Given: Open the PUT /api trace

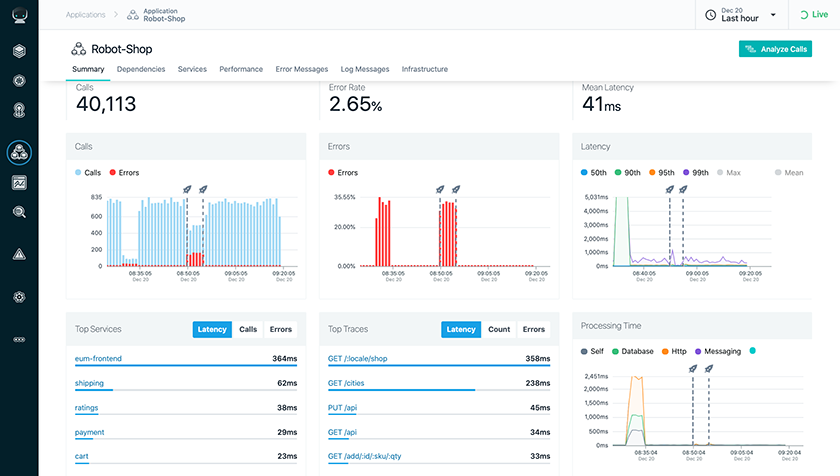Looking at the screenshot, I should (x=342, y=408).
